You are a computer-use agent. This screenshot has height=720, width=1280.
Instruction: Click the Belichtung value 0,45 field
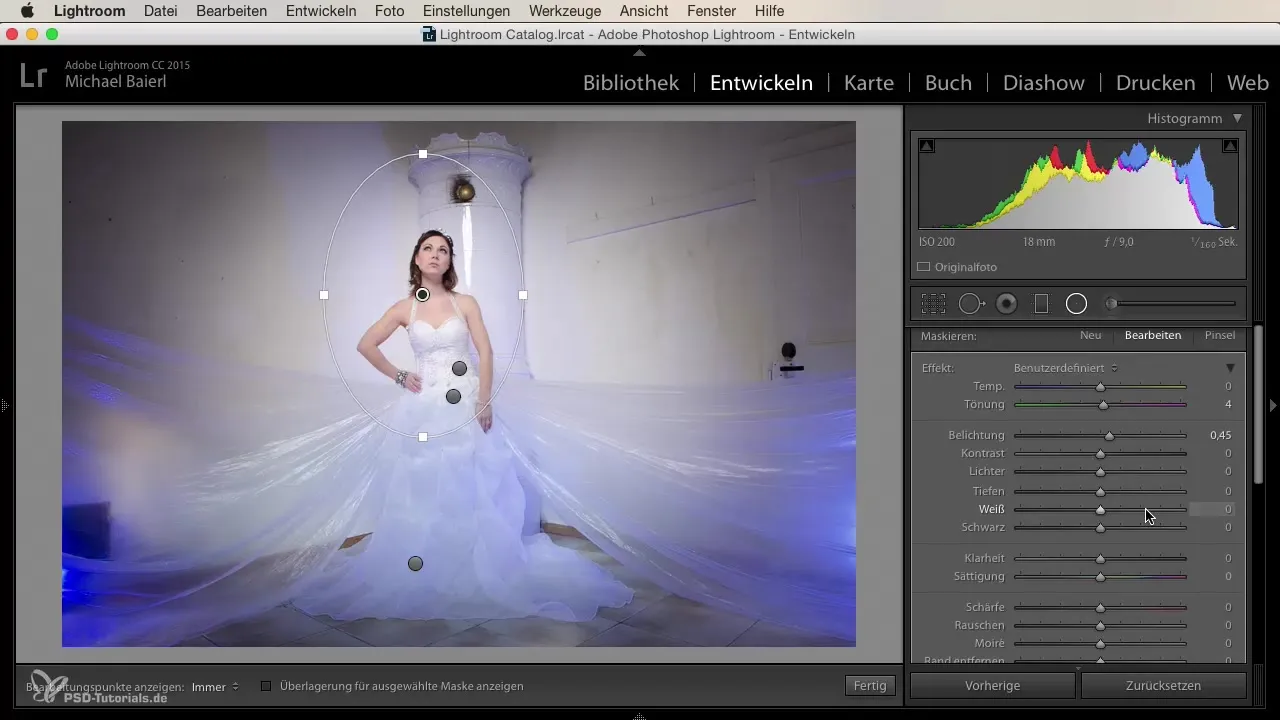[x=1219, y=436]
